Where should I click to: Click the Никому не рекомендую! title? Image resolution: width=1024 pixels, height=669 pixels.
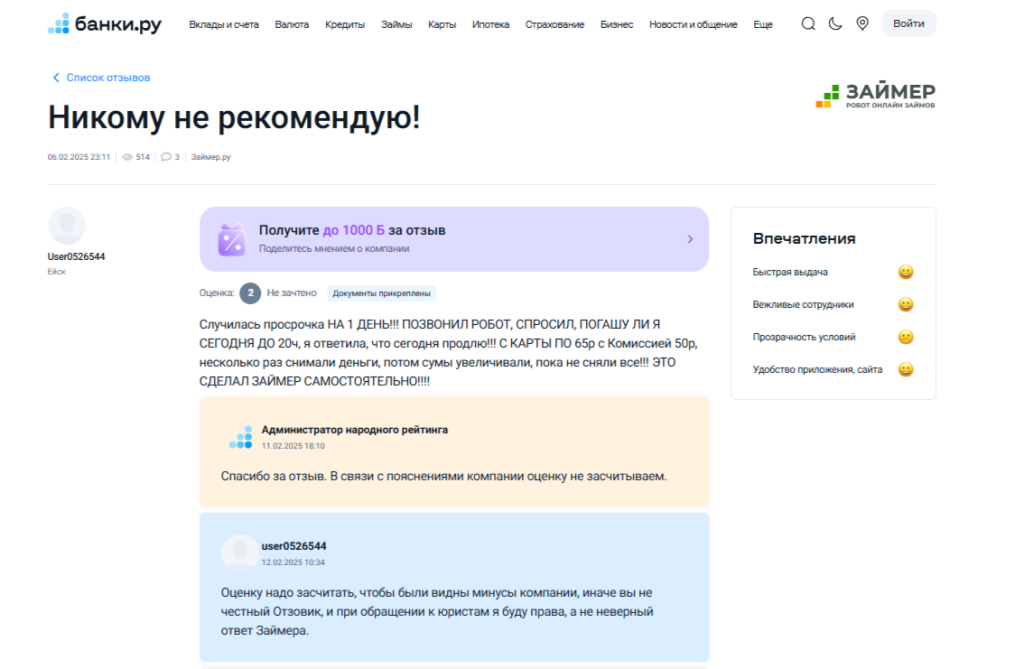pos(234,118)
